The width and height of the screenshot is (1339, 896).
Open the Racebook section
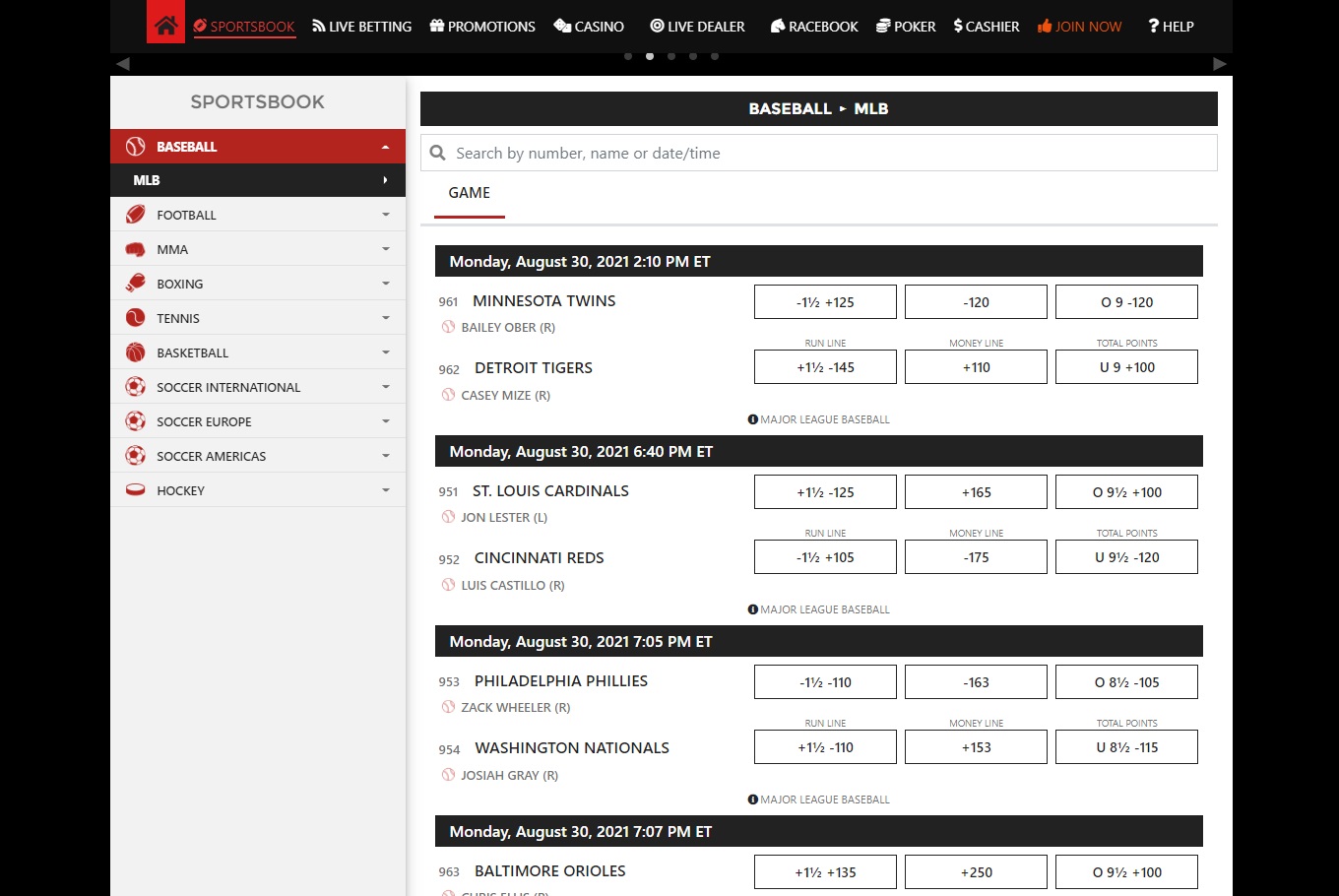(814, 27)
